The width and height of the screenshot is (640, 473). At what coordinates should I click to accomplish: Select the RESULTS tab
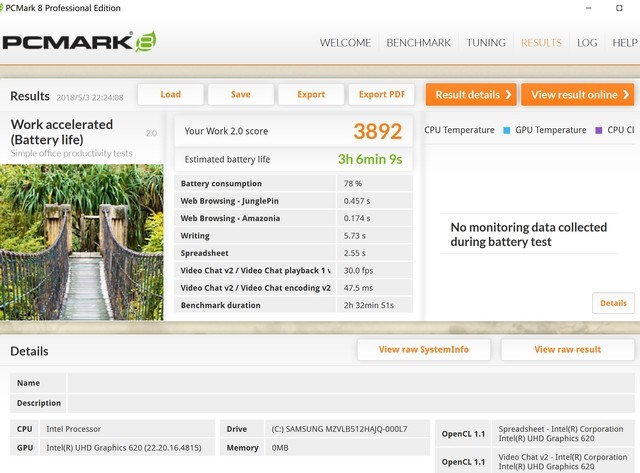tap(541, 43)
